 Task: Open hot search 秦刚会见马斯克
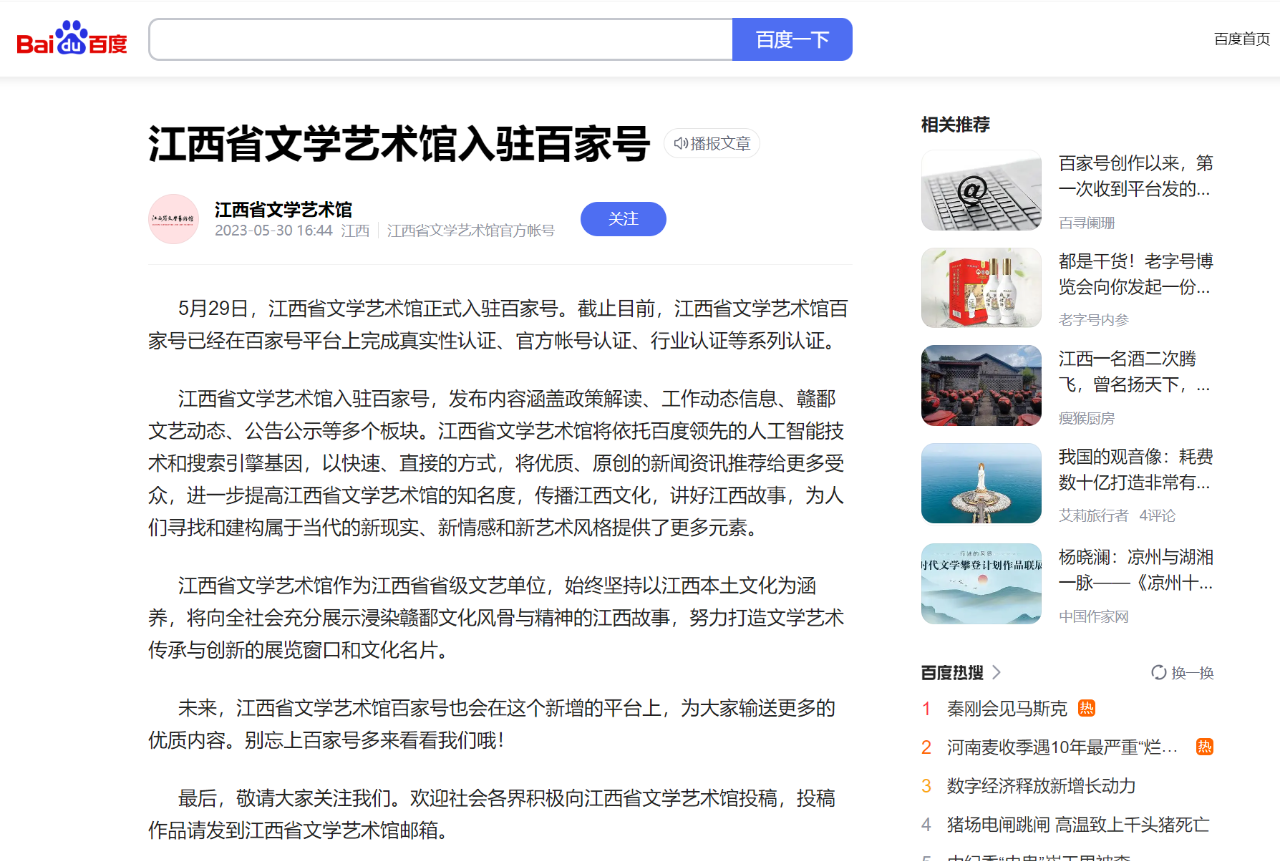(1007, 708)
